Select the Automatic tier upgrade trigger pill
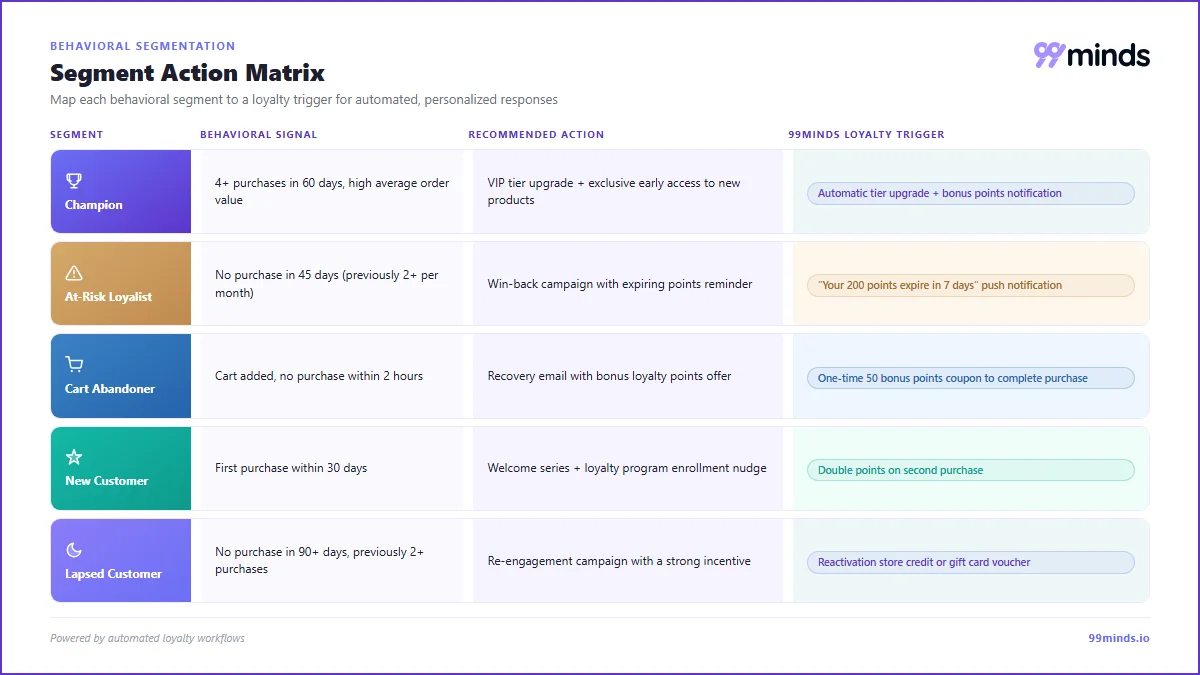Image resolution: width=1200 pixels, height=675 pixels. pyautogui.click(x=971, y=193)
